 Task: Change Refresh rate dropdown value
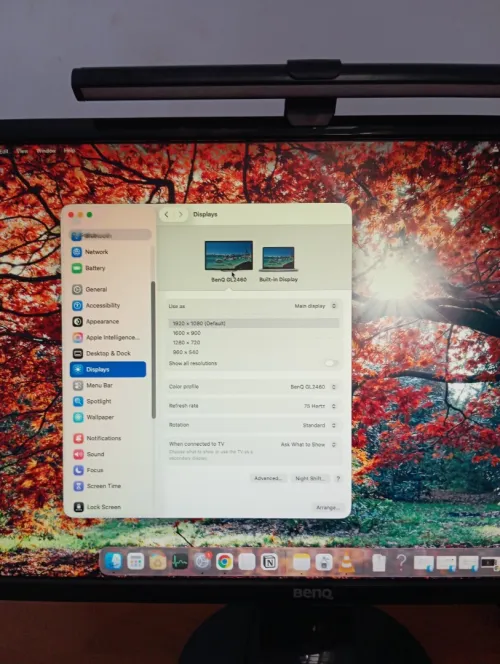pos(320,406)
